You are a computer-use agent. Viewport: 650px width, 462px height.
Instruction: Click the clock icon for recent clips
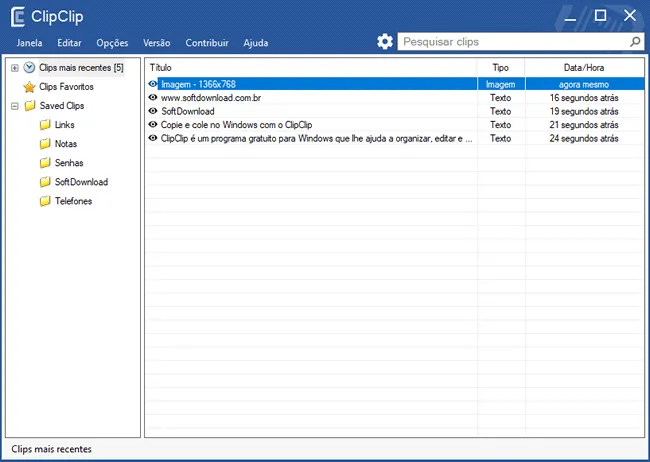pos(29,67)
